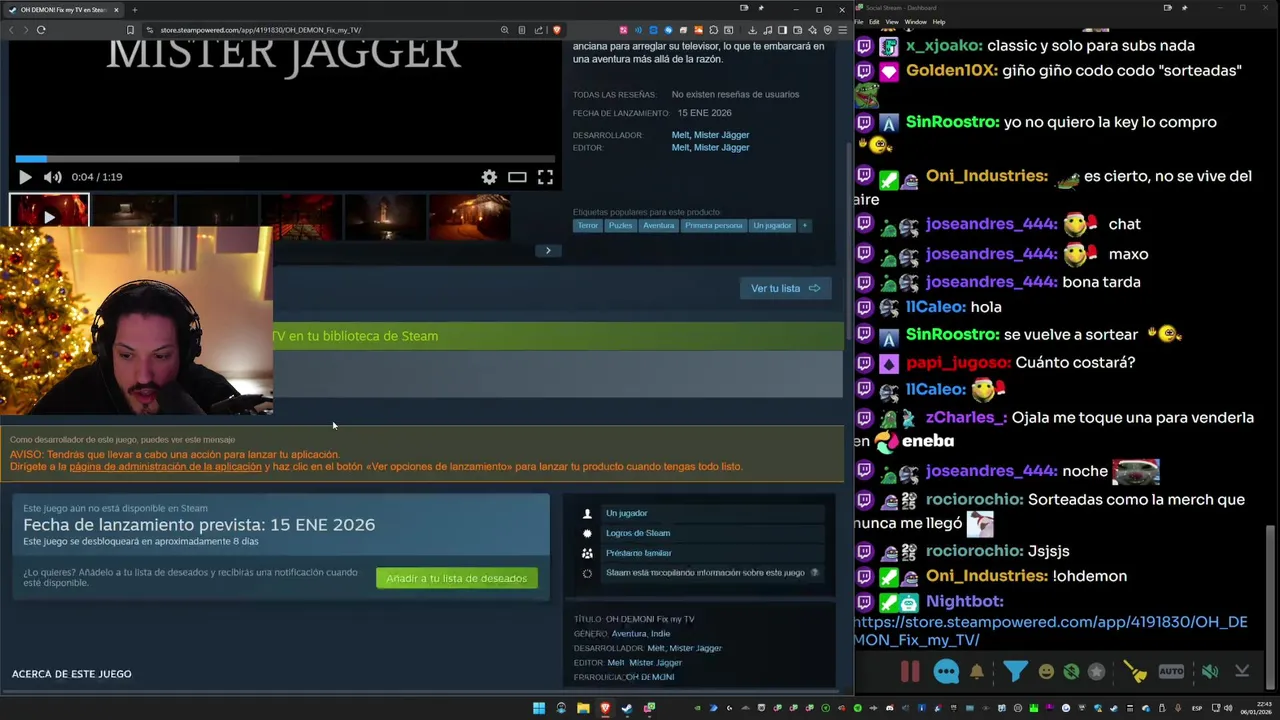Screen dimensions: 1280x720
Task: Click the Melt developer link near release date
Action: (x=680, y=135)
